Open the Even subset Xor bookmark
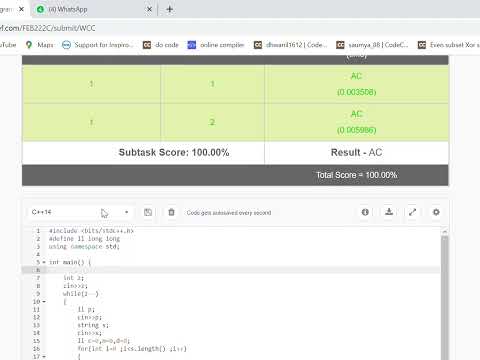The image size is (480, 360). pos(449,45)
